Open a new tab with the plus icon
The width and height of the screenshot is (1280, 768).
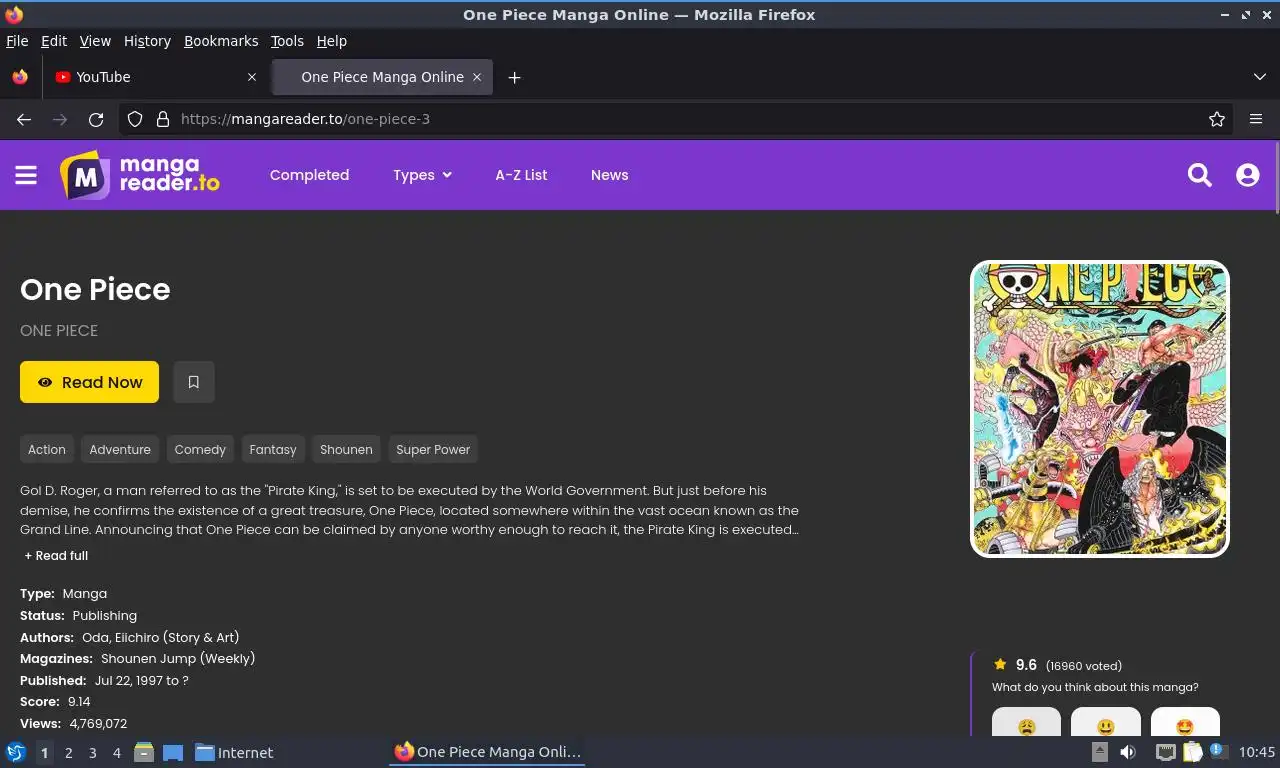tap(514, 77)
